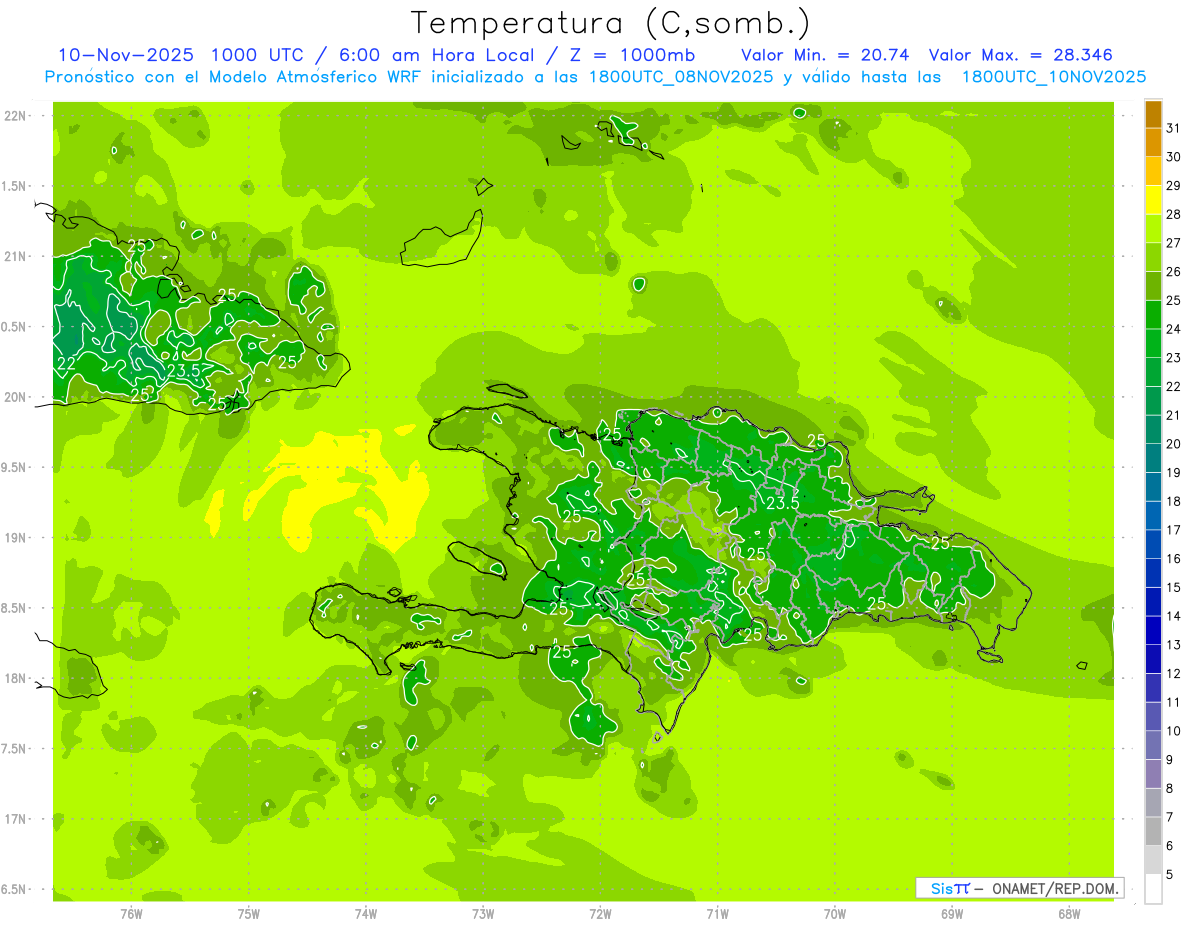Viewport: 1200px width, 927px height.
Task: Click the ONAMET/REP.DOM. credit label
Action: 1056,888
